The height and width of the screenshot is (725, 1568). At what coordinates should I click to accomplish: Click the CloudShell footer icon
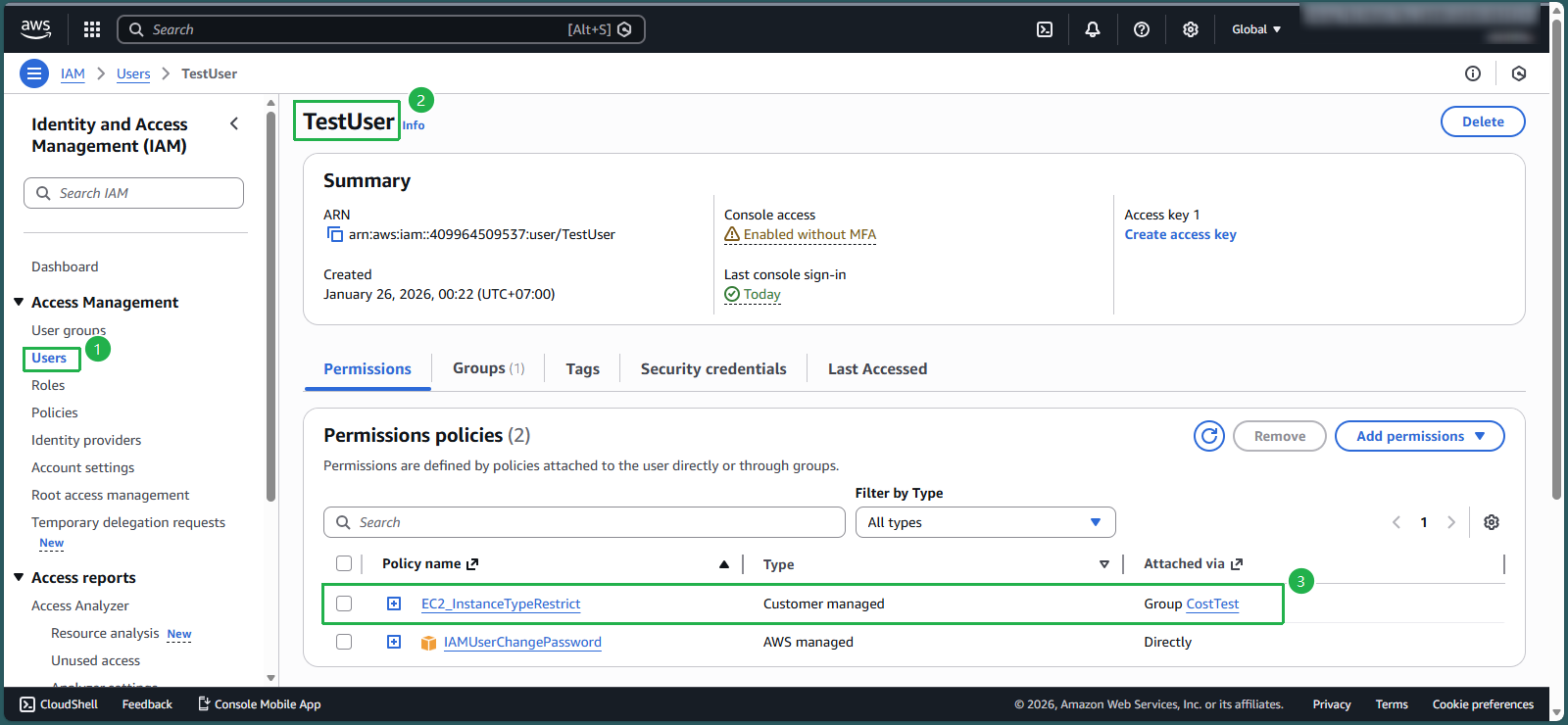[x=27, y=704]
